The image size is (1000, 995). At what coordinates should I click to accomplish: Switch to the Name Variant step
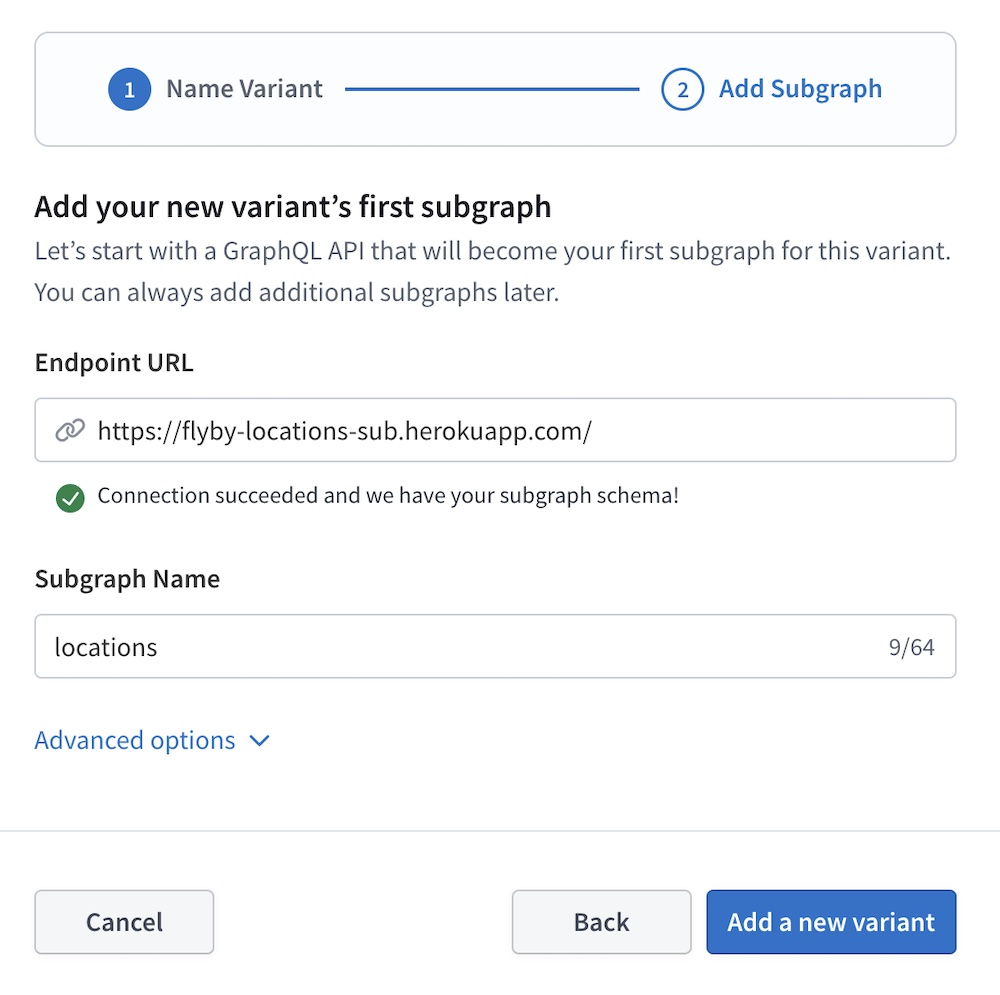(246, 89)
